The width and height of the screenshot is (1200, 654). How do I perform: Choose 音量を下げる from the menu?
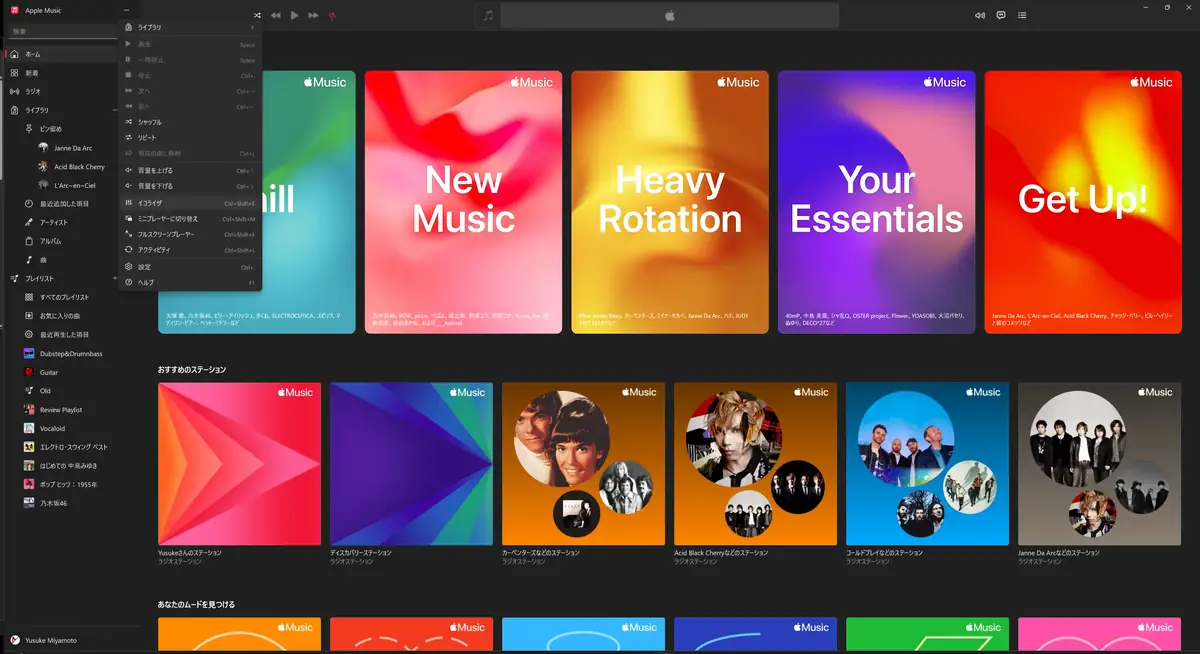click(x=189, y=186)
